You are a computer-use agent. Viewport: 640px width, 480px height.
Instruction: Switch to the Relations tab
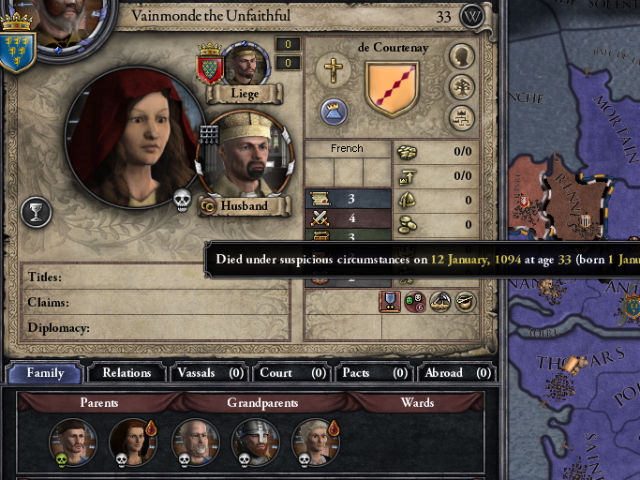pos(127,373)
